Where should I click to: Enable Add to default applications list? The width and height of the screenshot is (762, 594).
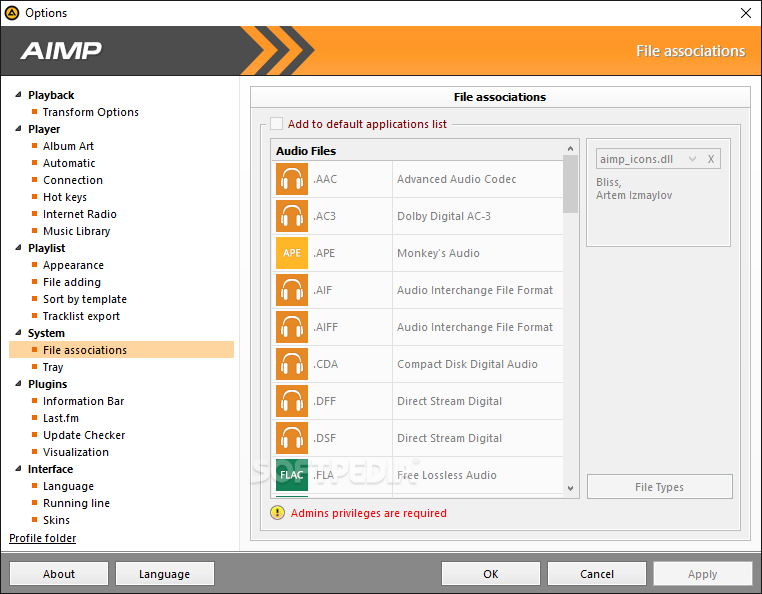point(277,123)
